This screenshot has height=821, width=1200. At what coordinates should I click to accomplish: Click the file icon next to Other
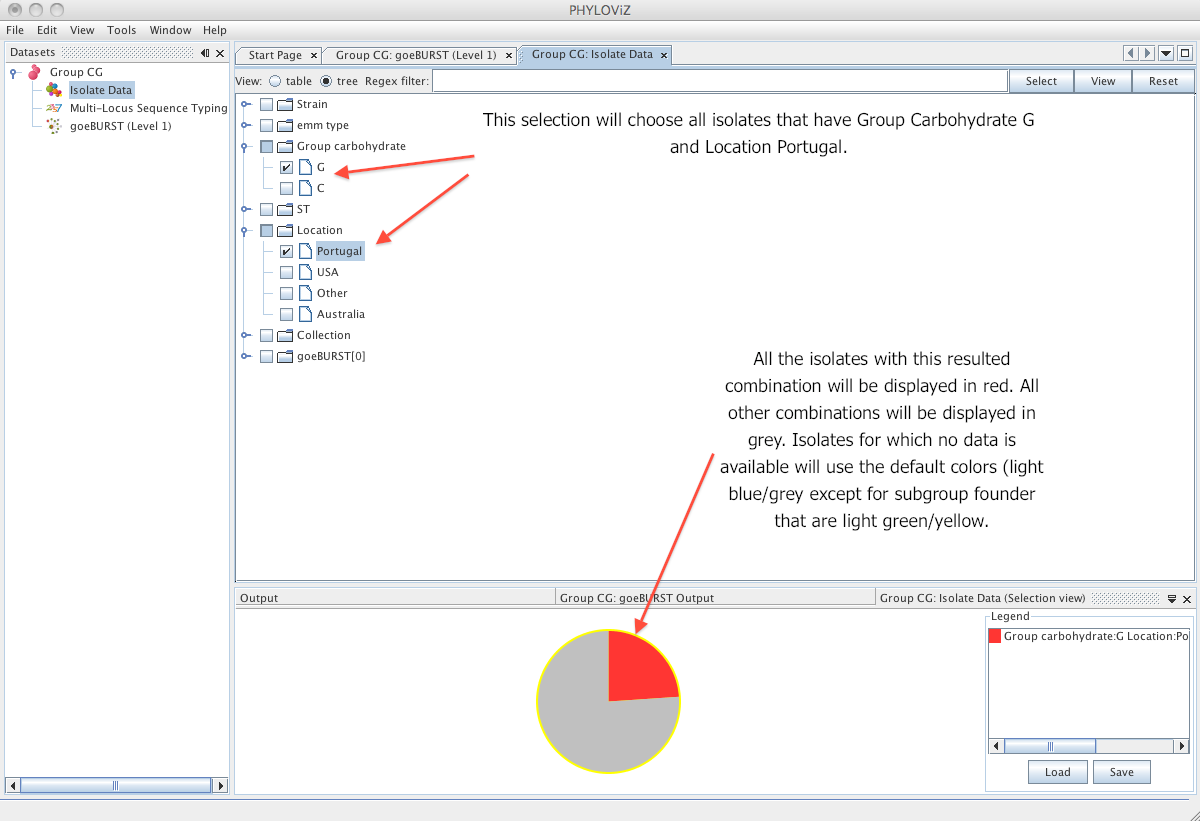(305, 293)
